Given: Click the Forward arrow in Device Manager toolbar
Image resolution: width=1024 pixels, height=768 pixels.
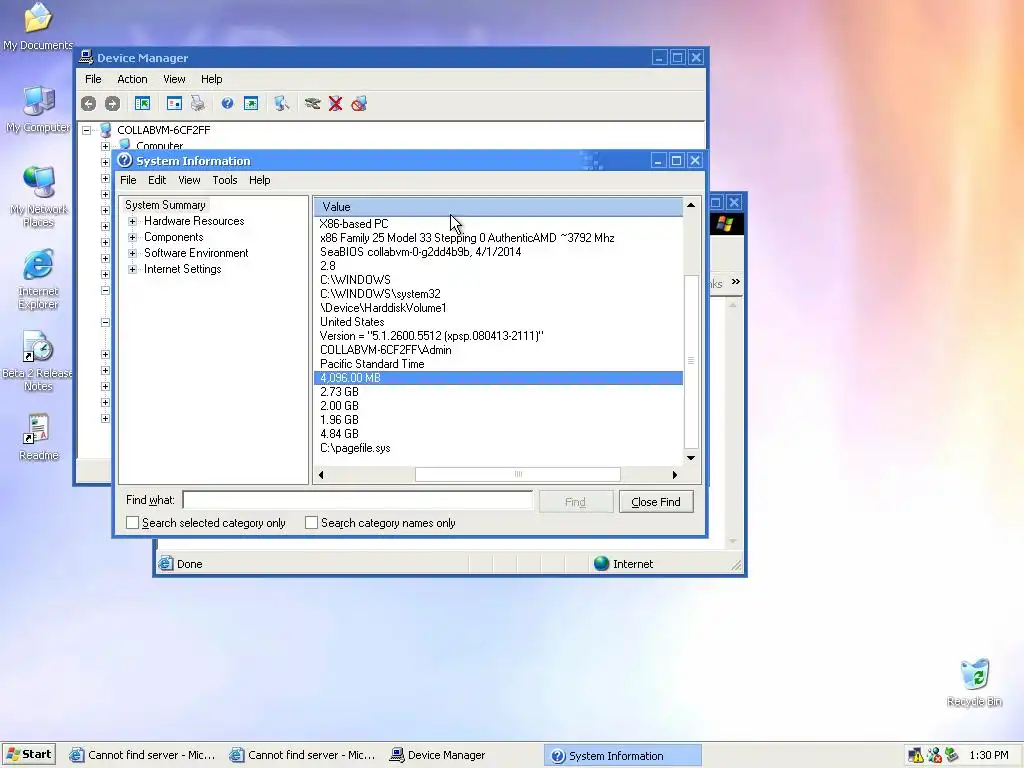Looking at the screenshot, I should pos(112,103).
